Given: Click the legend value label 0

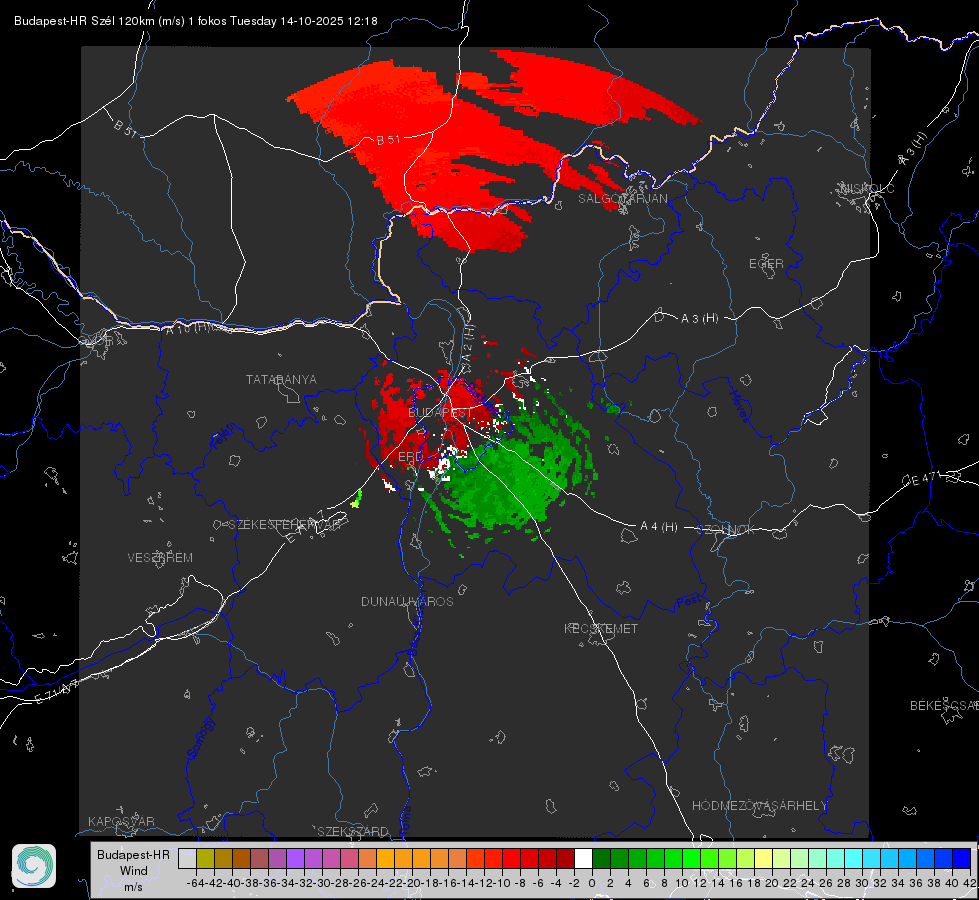Looking at the screenshot, I should click(x=592, y=883).
